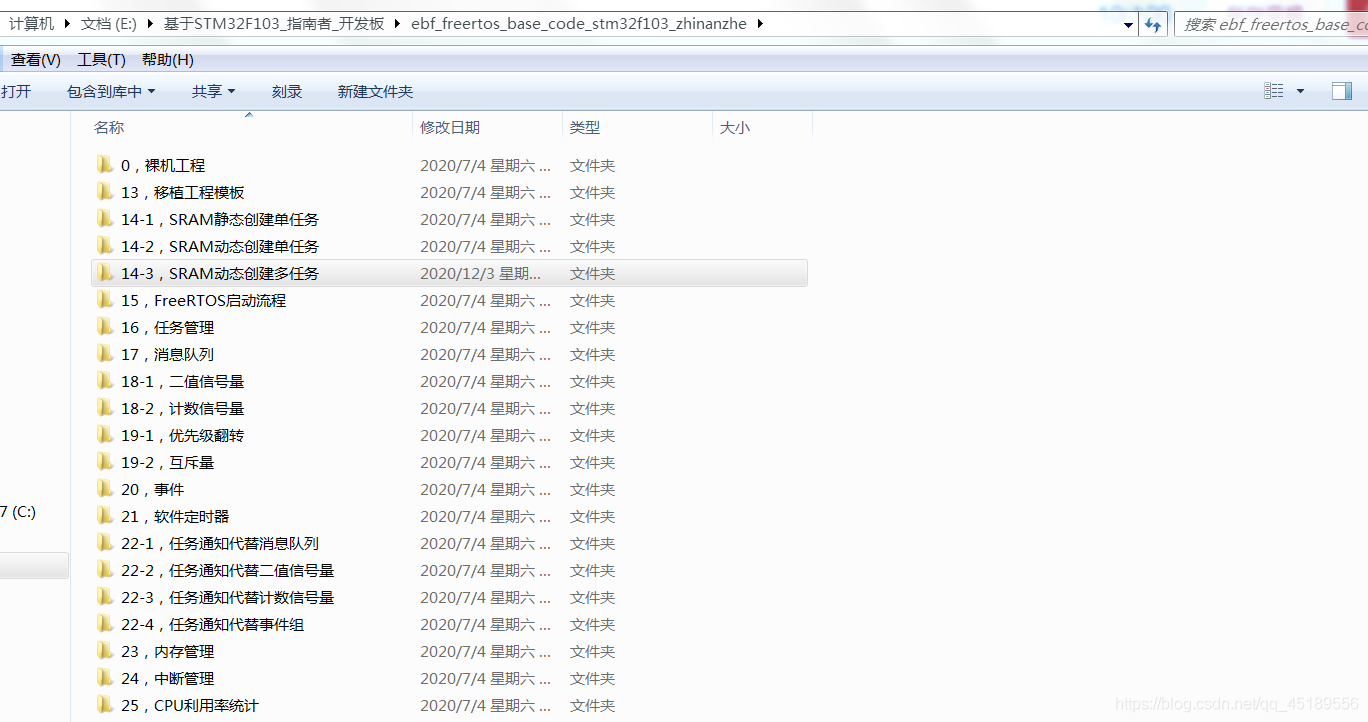Open the 包含到库中 dropdown
The height and width of the screenshot is (722, 1368).
(111, 91)
